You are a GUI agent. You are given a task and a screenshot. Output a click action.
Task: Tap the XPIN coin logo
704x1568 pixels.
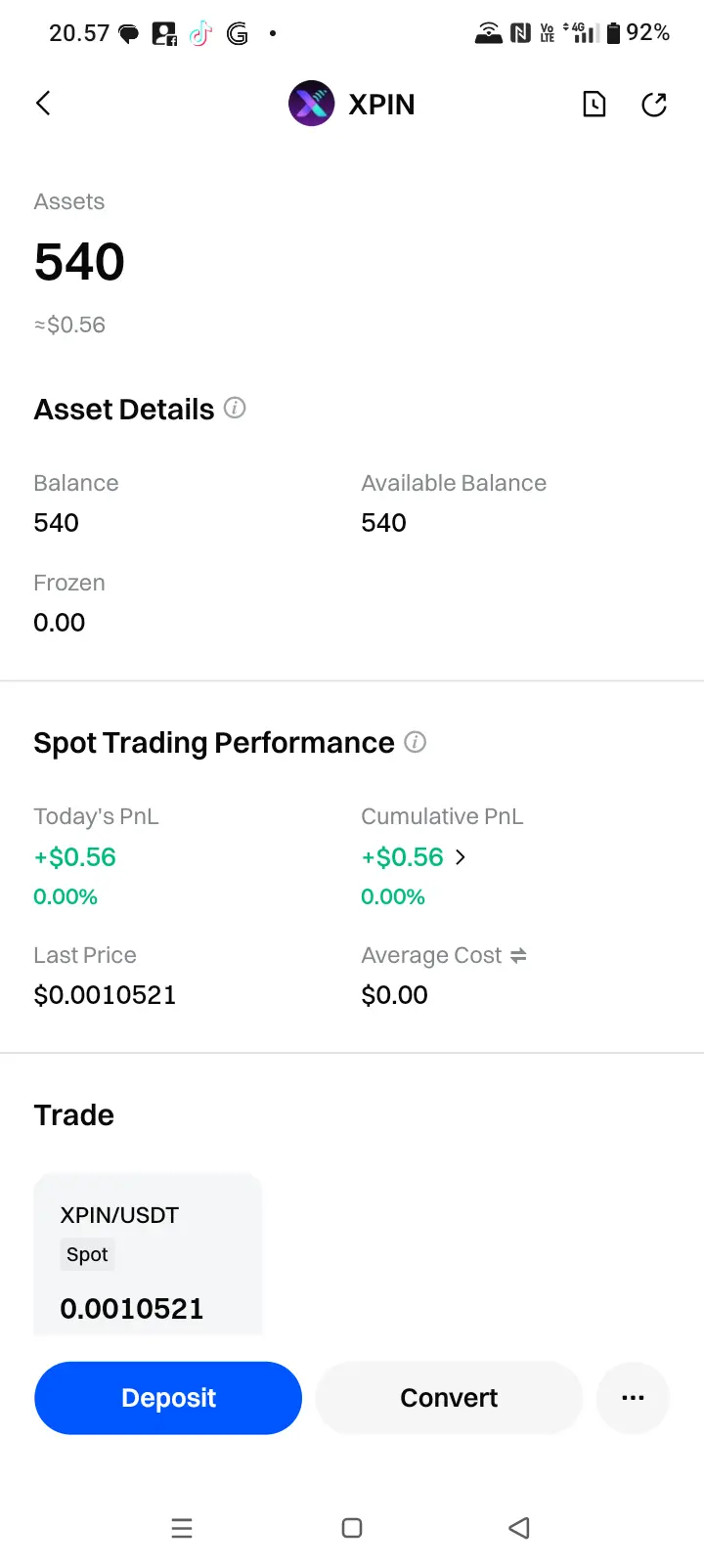click(311, 104)
